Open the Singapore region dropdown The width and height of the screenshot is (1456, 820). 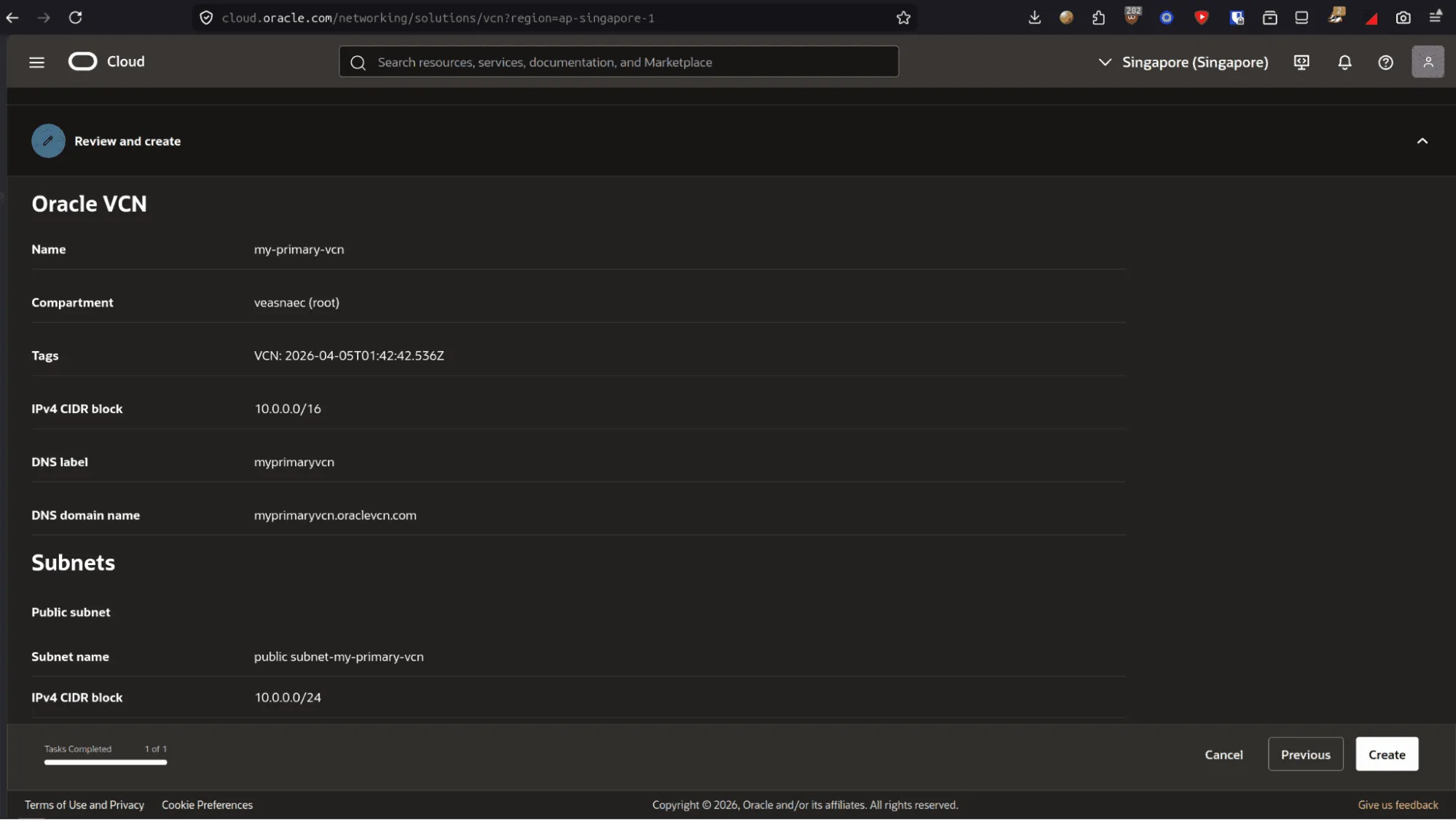1183,63
